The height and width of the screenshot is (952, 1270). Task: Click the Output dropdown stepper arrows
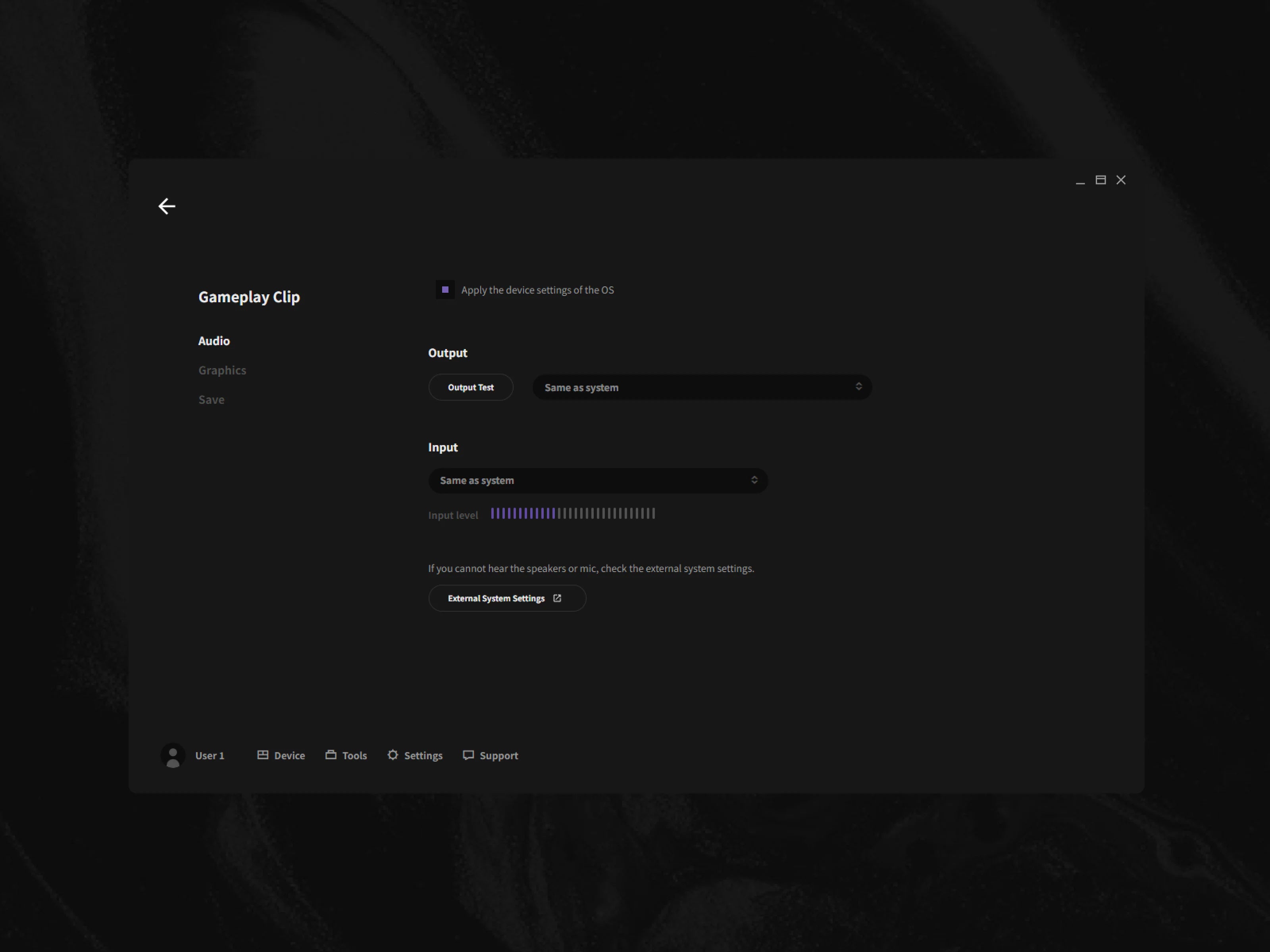[x=858, y=387]
